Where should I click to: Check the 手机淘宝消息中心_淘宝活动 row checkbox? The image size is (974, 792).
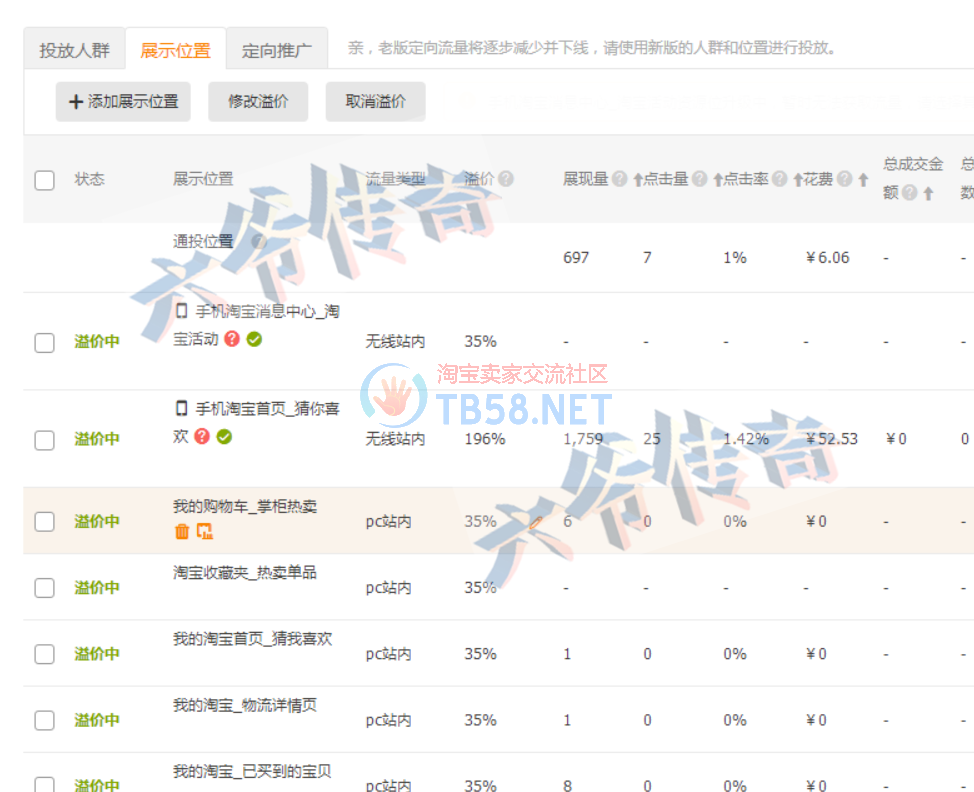(x=44, y=342)
